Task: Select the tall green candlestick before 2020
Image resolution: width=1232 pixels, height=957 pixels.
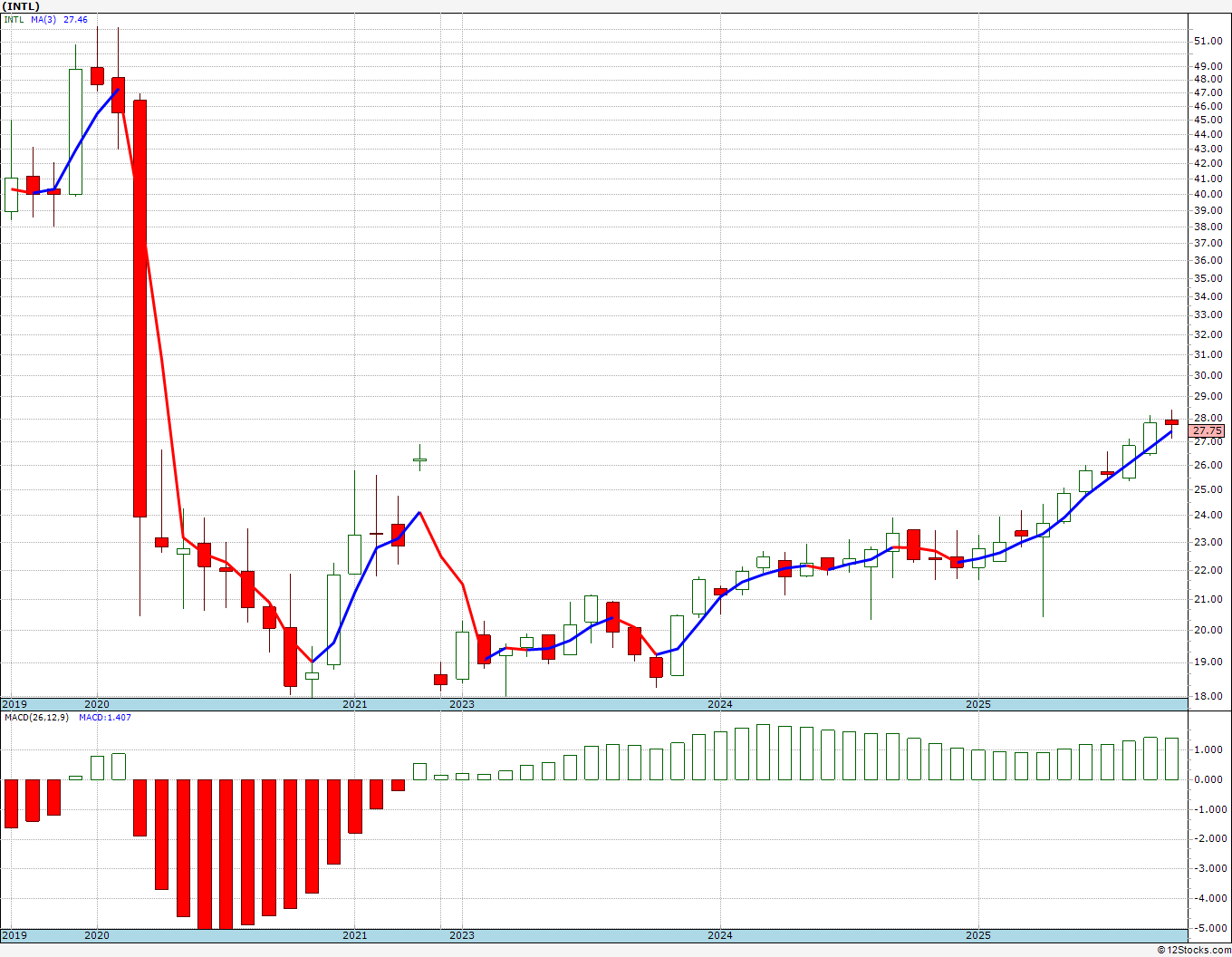Action: tap(75, 131)
